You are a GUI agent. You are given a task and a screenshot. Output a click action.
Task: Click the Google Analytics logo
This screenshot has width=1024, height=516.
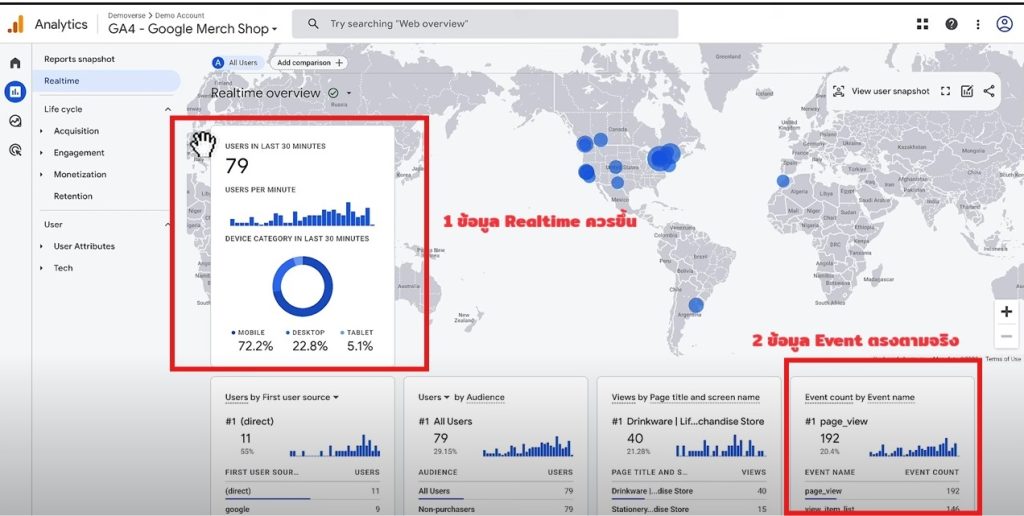pyautogui.click(x=16, y=25)
